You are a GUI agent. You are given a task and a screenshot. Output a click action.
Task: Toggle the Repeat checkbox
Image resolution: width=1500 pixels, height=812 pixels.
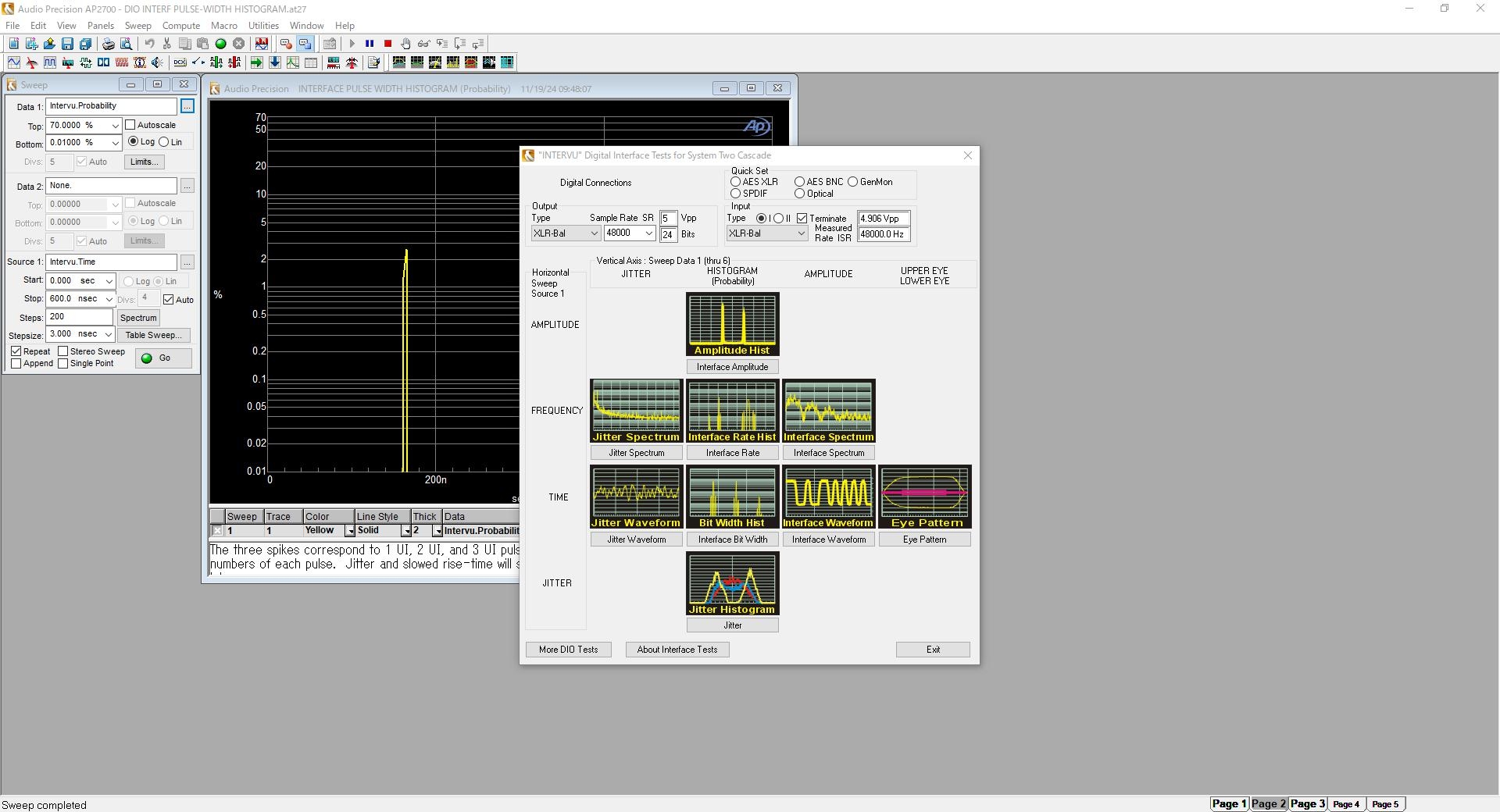pos(16,351)
